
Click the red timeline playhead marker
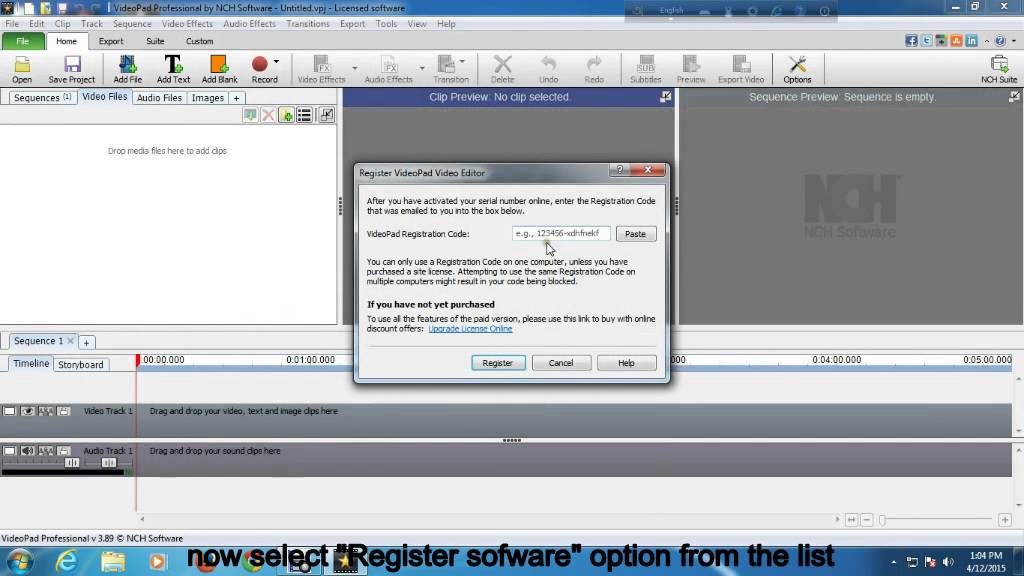pos(138,360)
